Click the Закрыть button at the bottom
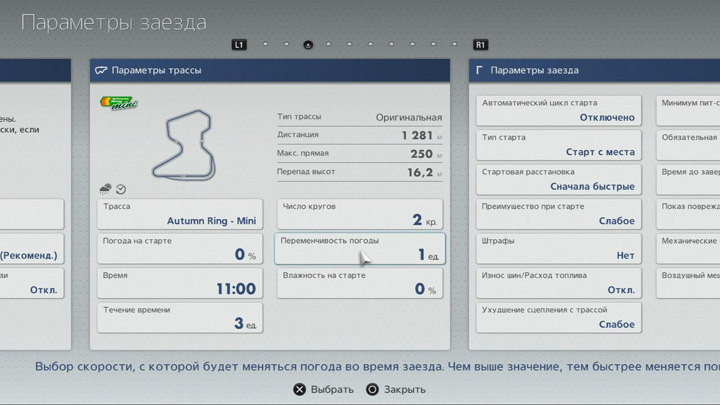Screen dimensions: 720x405 coord(396,389)
